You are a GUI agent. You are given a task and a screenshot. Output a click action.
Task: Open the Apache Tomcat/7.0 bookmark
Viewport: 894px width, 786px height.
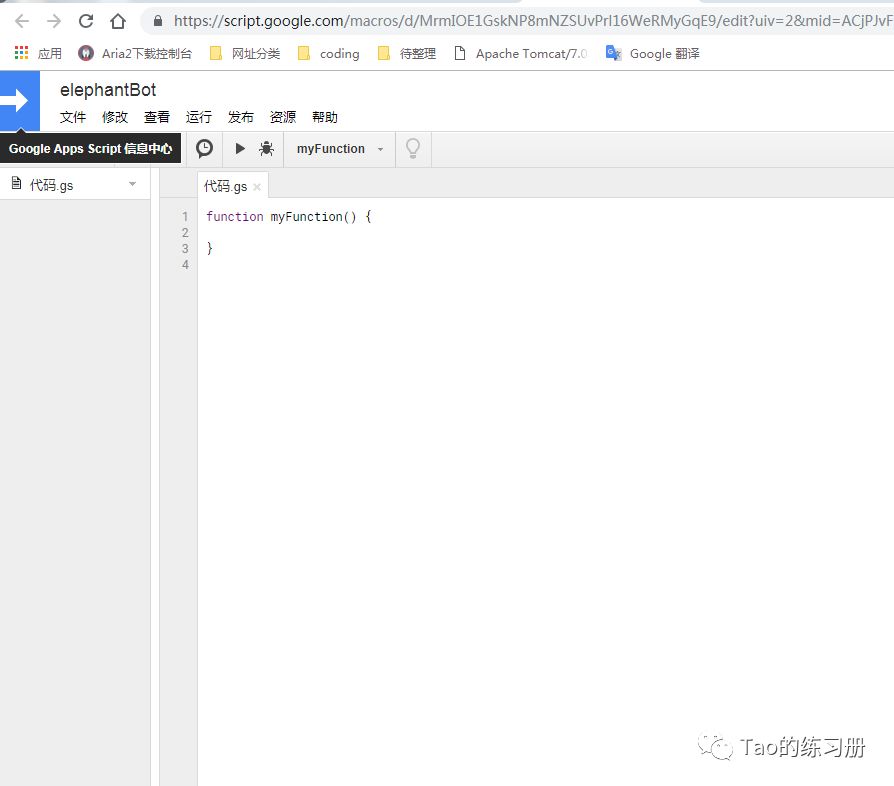click(521, 54)
